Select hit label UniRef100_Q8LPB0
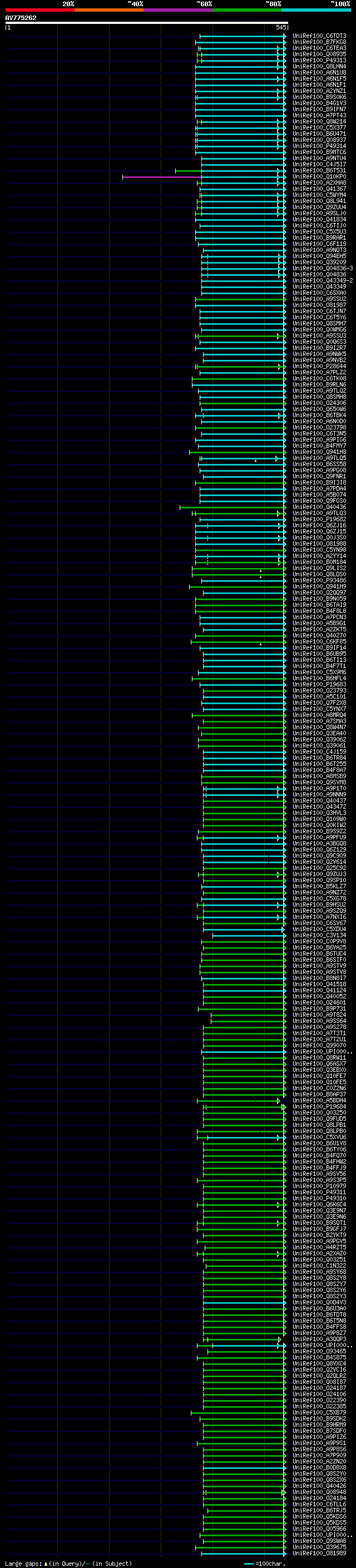Viewport: 356px width, 1568px height. click(319, 1131)
